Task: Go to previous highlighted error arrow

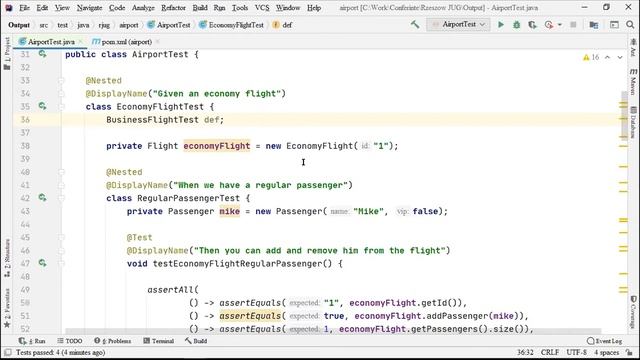Action: tap(607, 57)
